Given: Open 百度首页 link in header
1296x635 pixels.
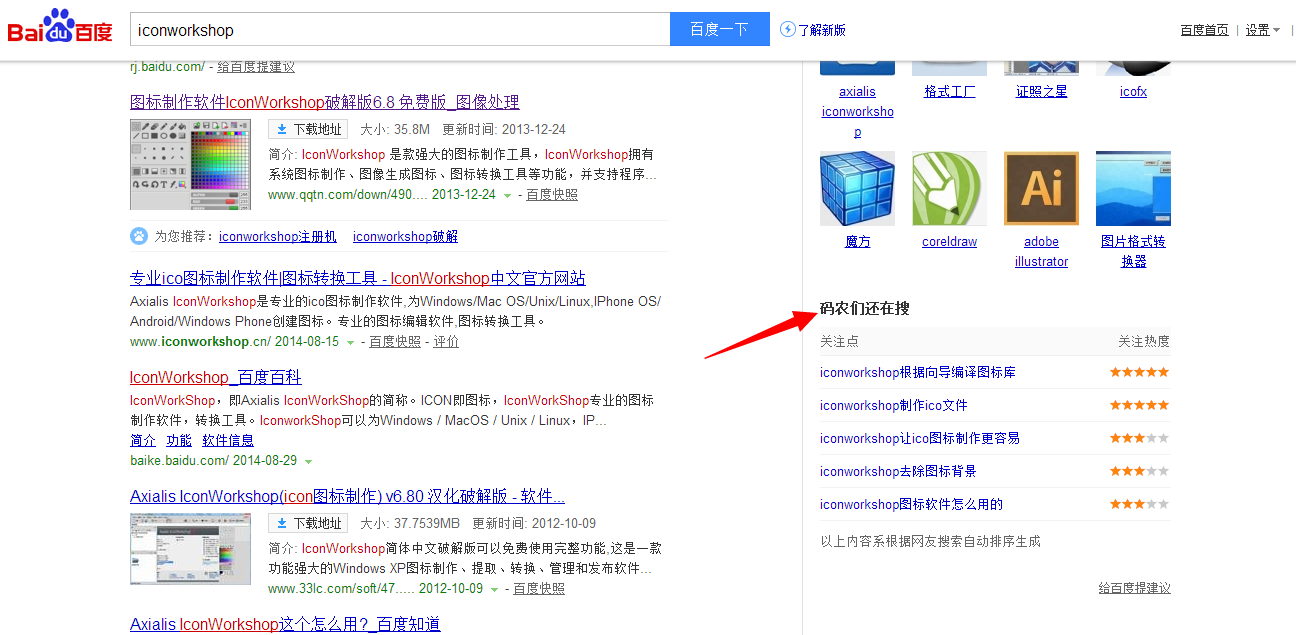Looking at the screenshot, I should click(1204, 30).
